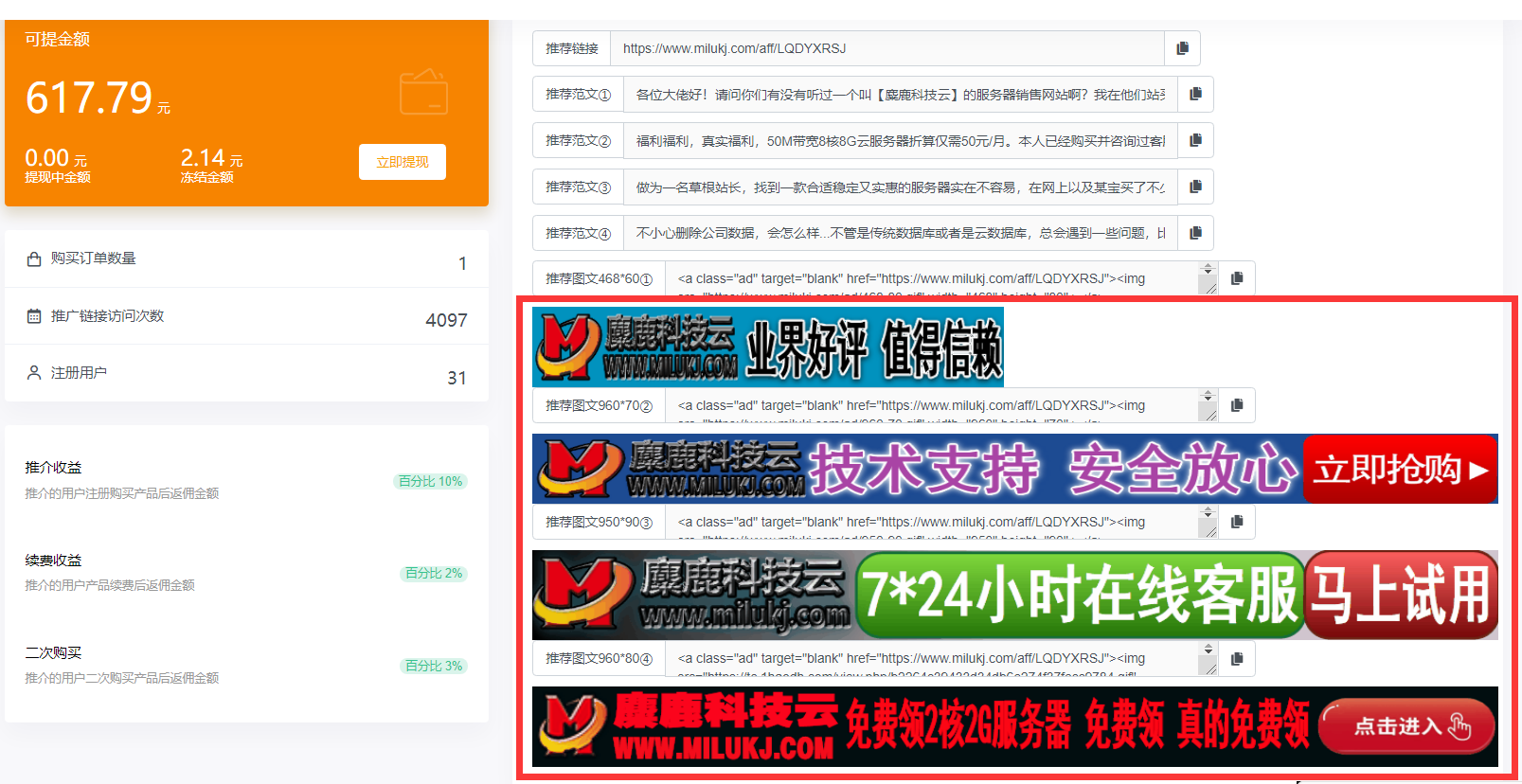Copy the 推荐链接 referral URL
1522x784 pixels.
click(1182, 48)
